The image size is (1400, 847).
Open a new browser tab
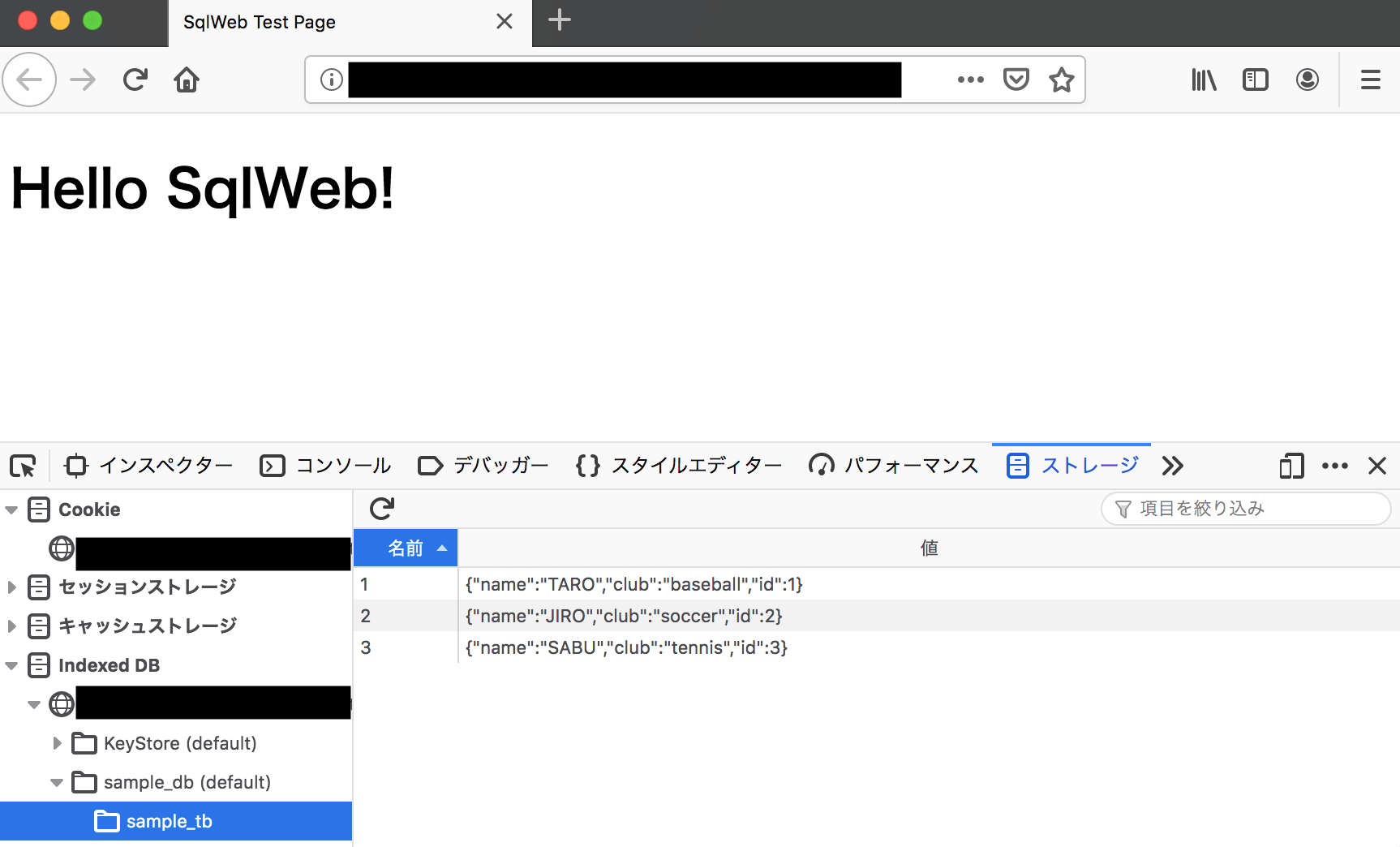(x=560, y=20)
